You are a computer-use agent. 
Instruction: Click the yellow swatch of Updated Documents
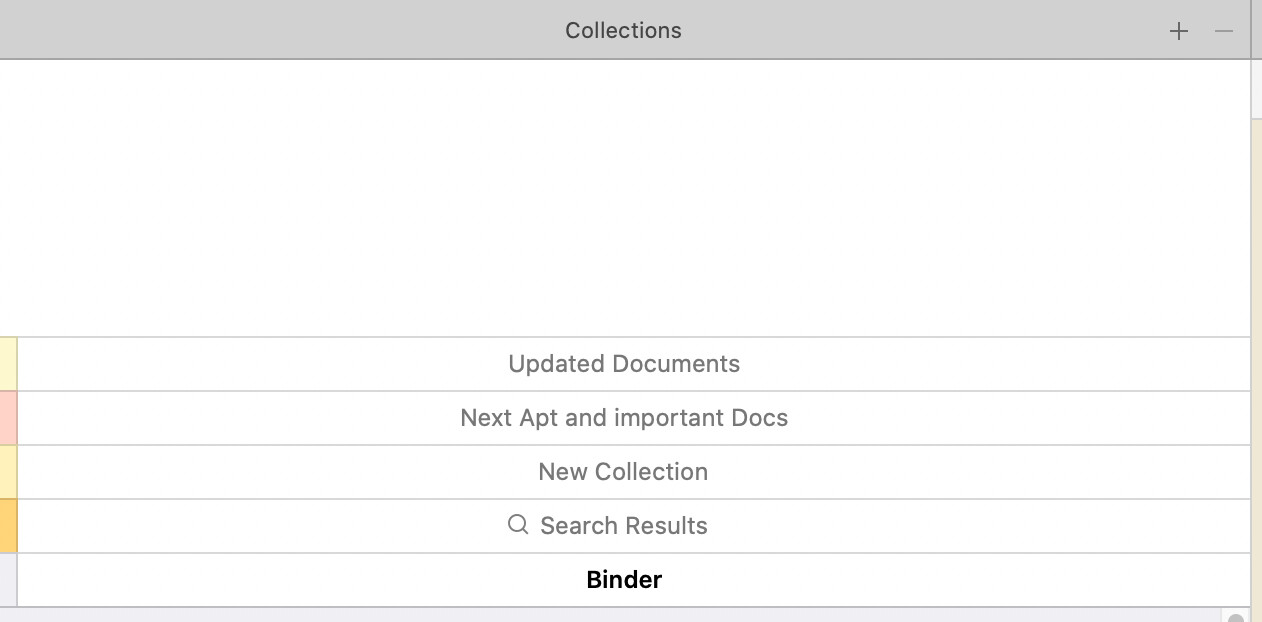(8, 364)
